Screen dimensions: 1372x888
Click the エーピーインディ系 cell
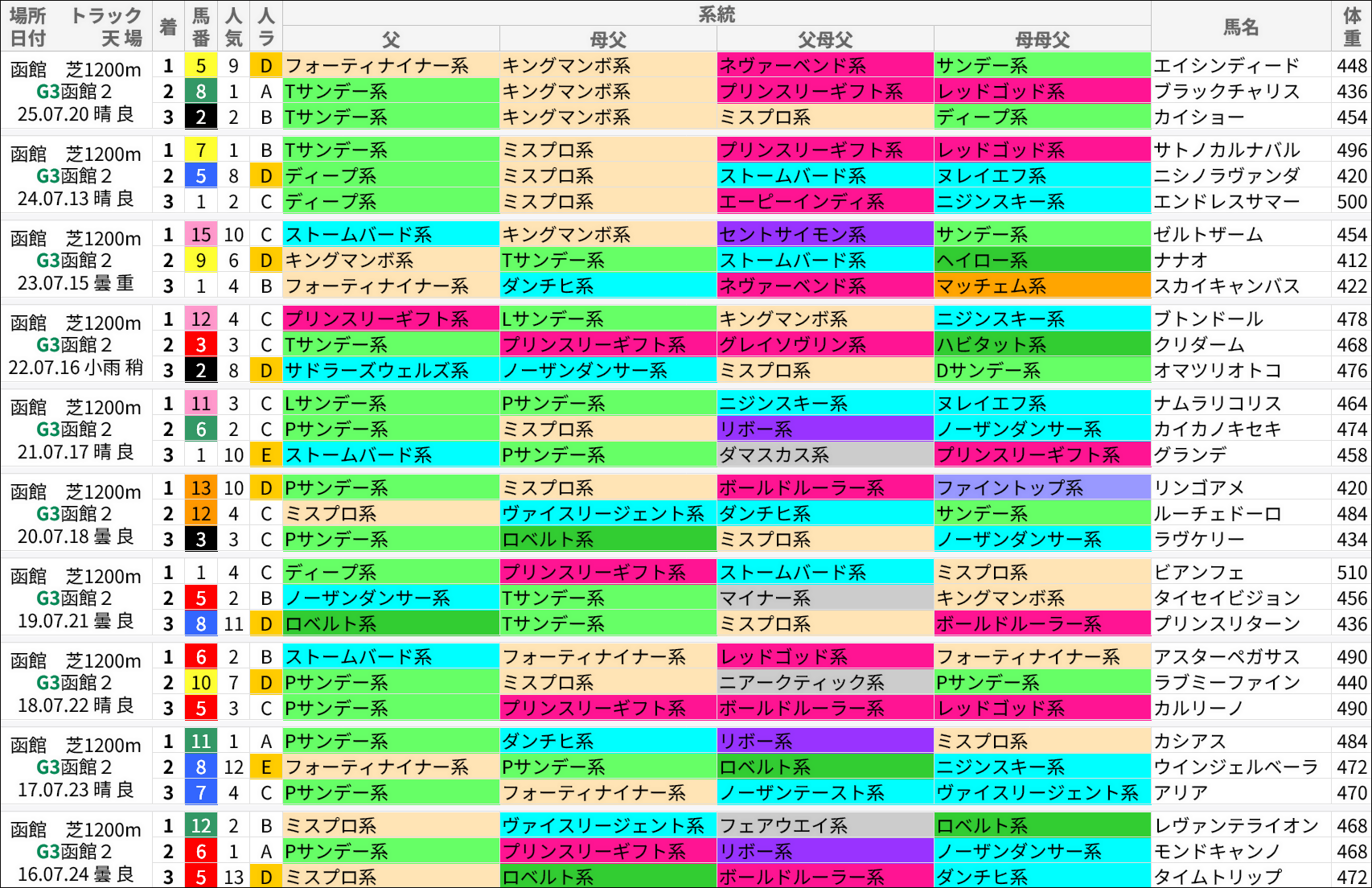pos(825,202)
